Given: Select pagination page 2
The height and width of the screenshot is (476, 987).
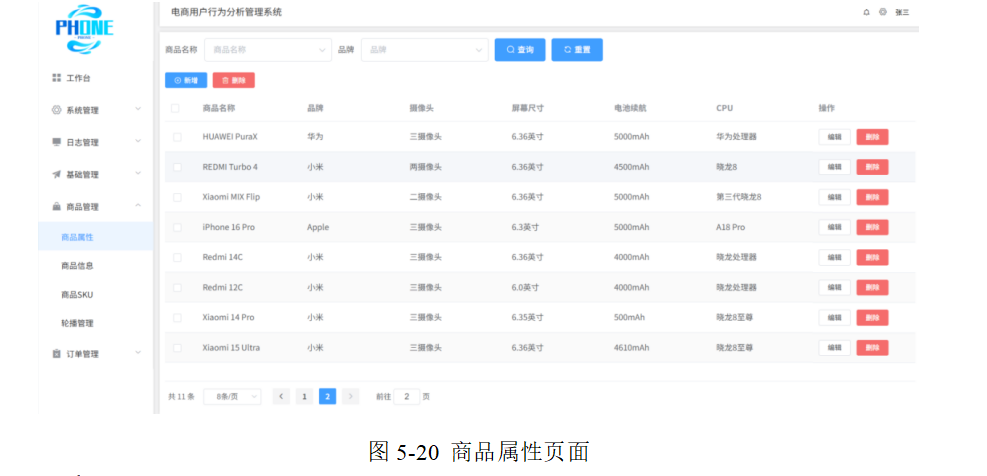Looking at the screenshot, I should [x=327, y=397].
